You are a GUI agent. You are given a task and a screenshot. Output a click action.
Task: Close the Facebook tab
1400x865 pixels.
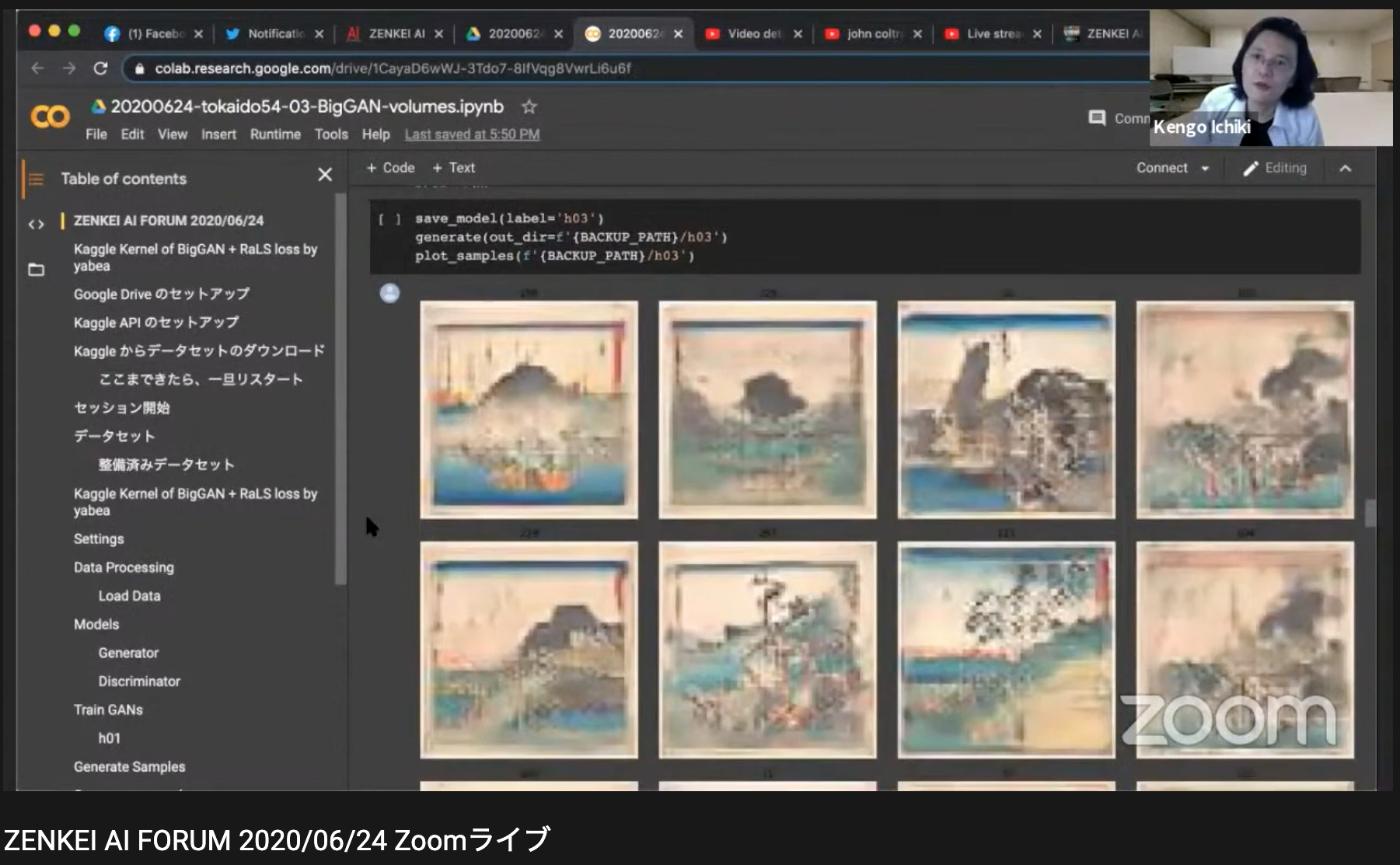click(198, 33)
